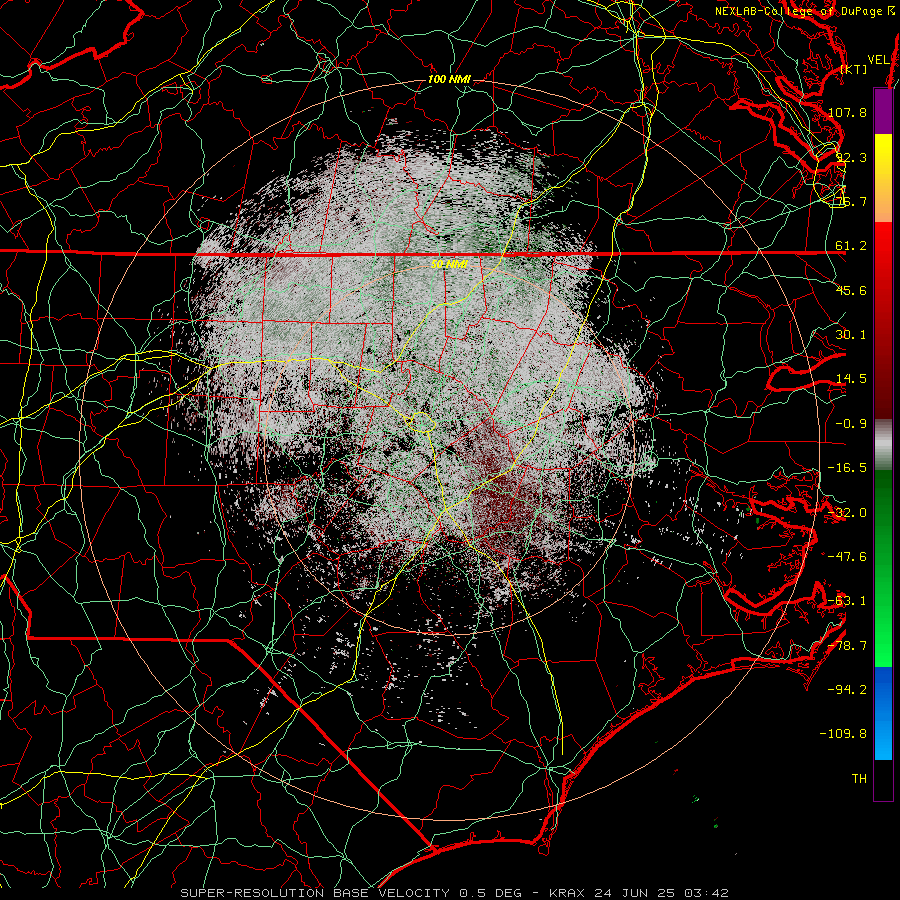Select the -32.0 scale value
Viewport: 900px width, 900px height.
(847, 513)
